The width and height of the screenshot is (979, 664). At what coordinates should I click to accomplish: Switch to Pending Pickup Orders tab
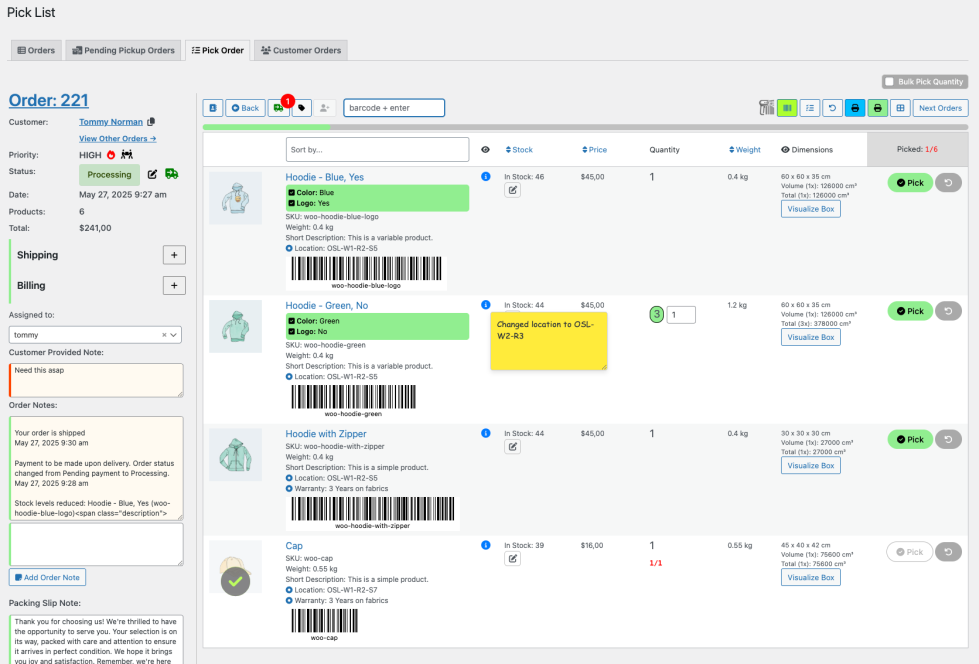pos(122,50)
